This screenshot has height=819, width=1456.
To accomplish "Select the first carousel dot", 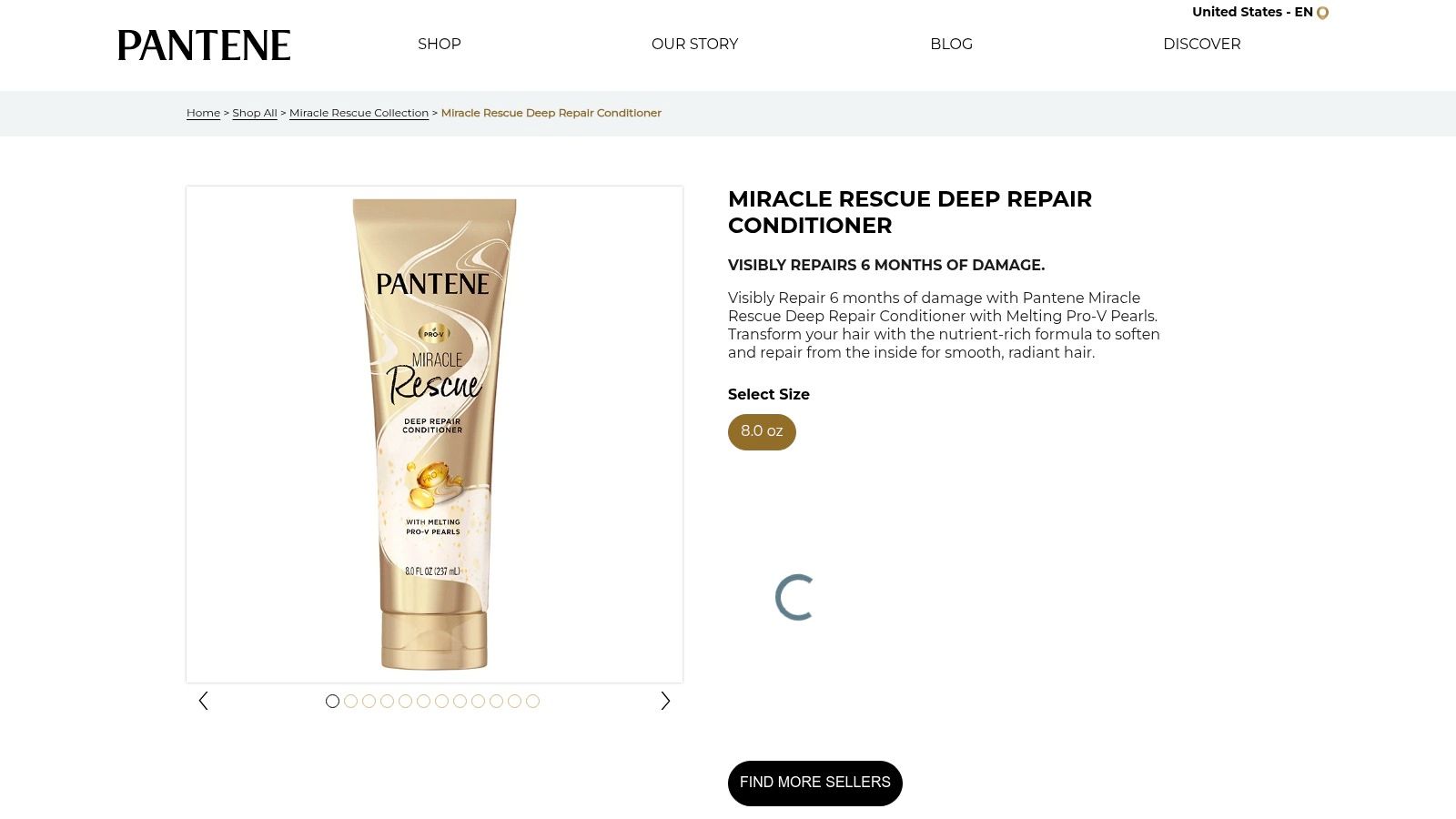I will [x=332, y=701].
